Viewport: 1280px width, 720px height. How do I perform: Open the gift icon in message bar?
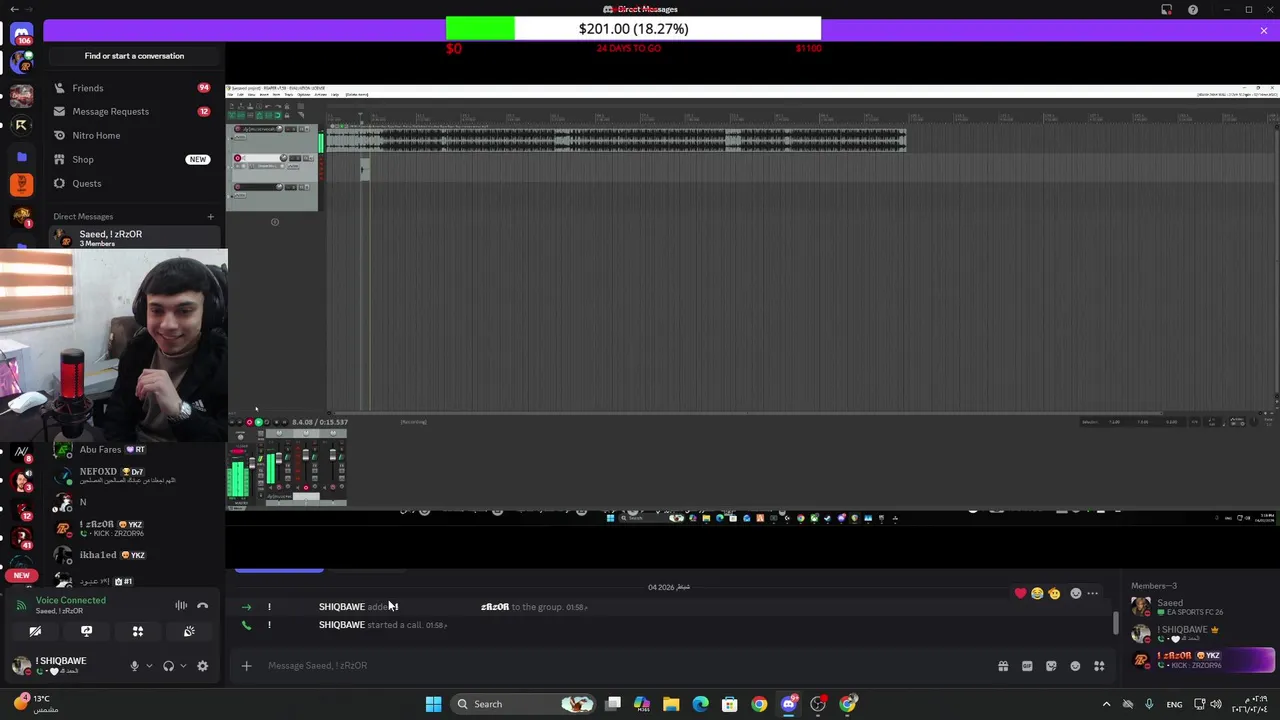(x=1003, y=666)
